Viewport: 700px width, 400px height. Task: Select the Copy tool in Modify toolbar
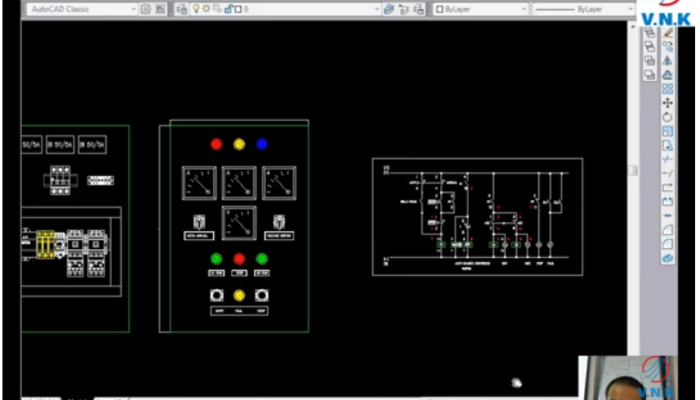pyautogui.click(x=667, y=46)
